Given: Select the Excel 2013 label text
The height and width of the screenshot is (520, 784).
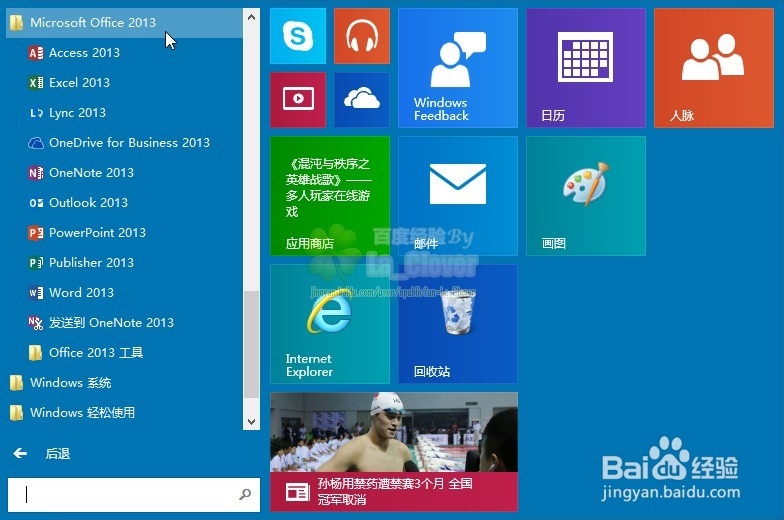Looking at the screenshot, I should [80, 82].
